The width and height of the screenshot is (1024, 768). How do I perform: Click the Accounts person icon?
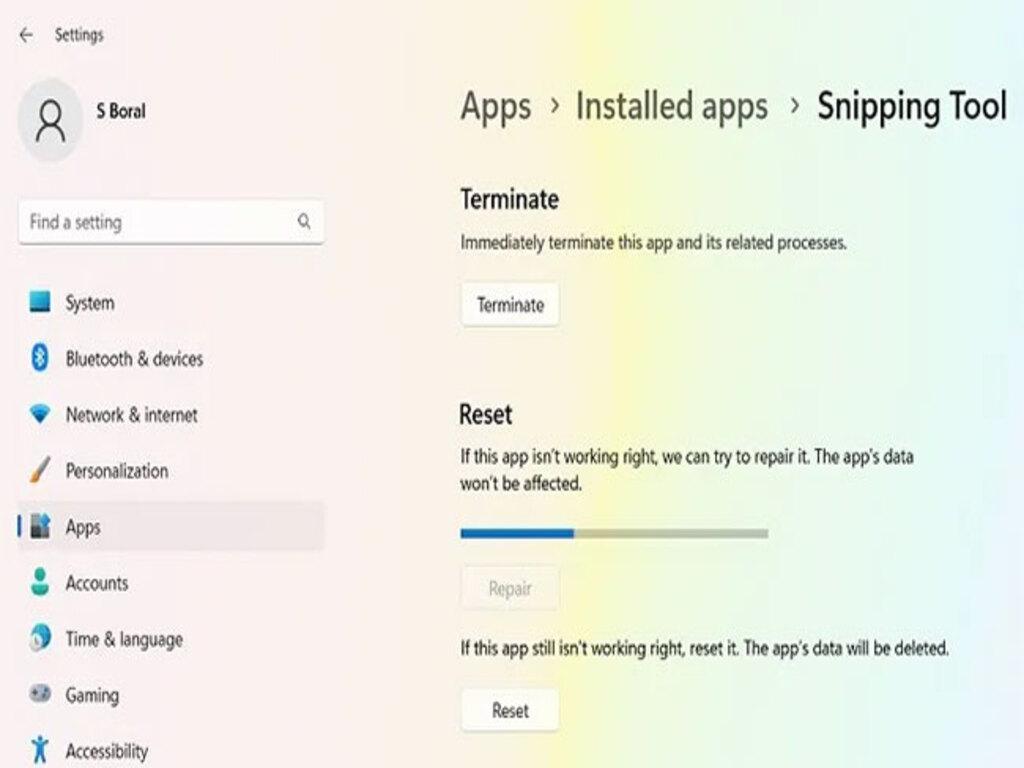[x=40, y=582]
